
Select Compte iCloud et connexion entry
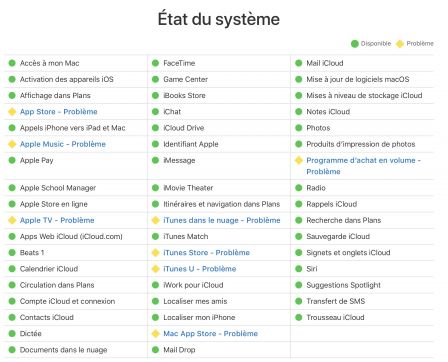67,301
